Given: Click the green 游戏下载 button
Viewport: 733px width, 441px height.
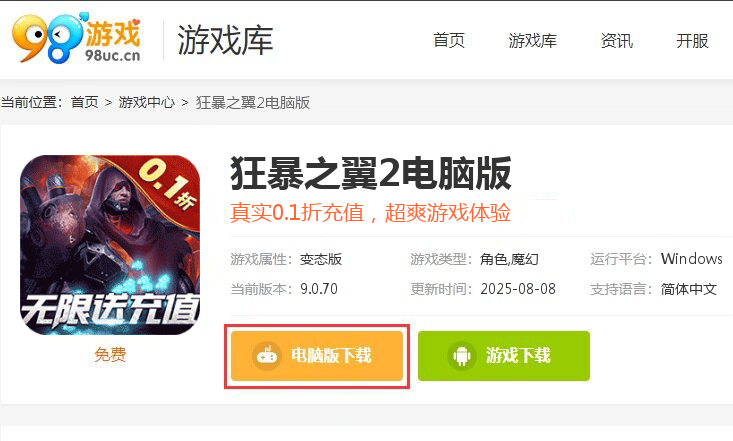Looking at the screenshot, I should pos(504,356).
